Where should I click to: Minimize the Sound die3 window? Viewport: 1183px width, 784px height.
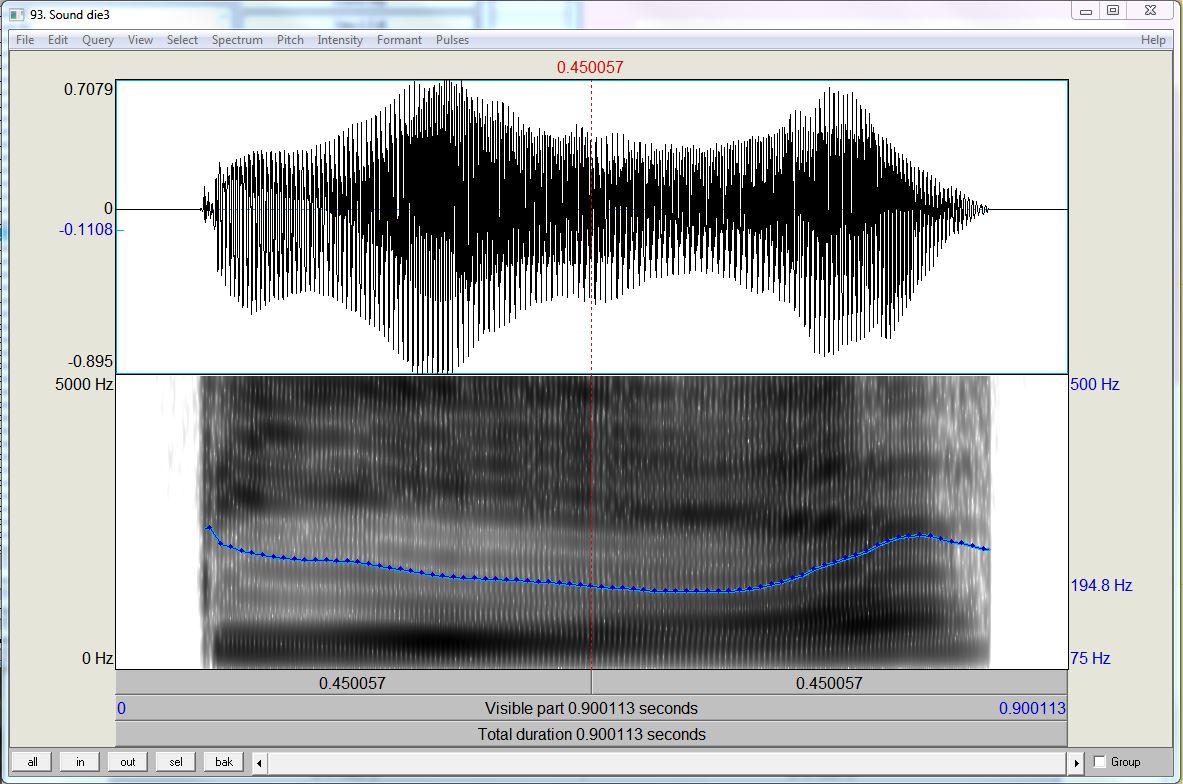[1086, 11]
